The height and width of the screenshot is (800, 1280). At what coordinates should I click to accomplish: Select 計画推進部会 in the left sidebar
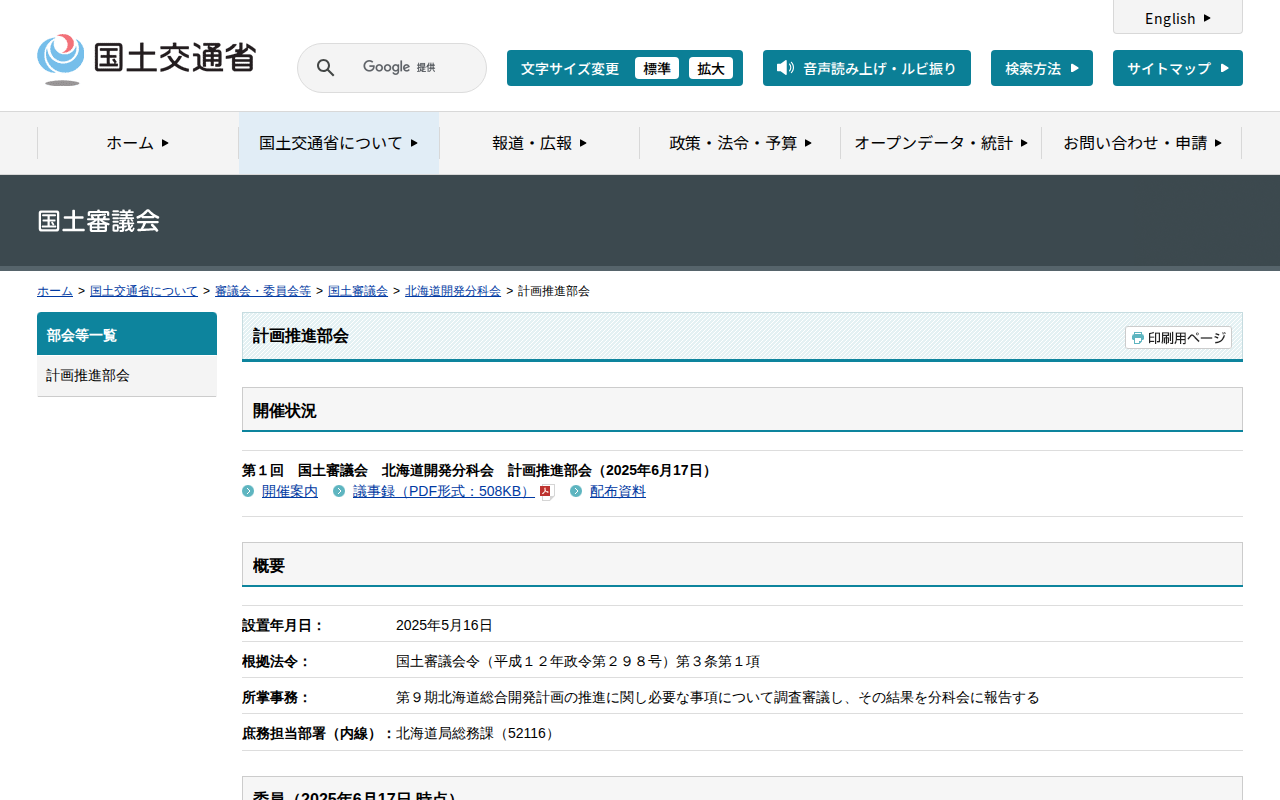tap(88, 376)
